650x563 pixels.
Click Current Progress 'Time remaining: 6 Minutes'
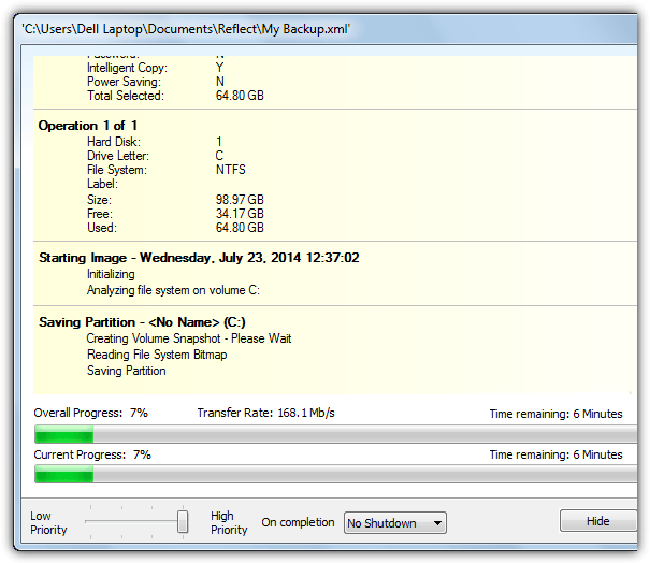click(556, 455)
